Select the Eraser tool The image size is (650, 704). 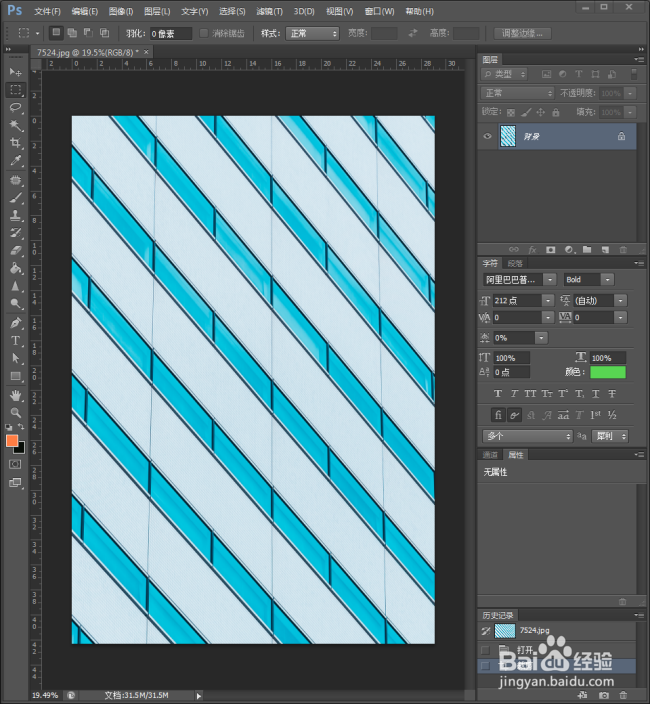(x=15, y=251)
